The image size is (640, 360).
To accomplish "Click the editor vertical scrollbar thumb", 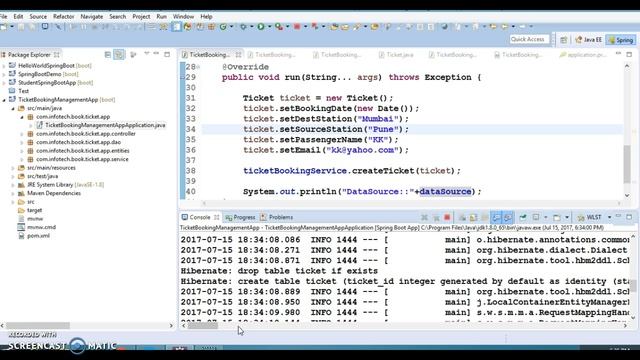I will (627, 164).
